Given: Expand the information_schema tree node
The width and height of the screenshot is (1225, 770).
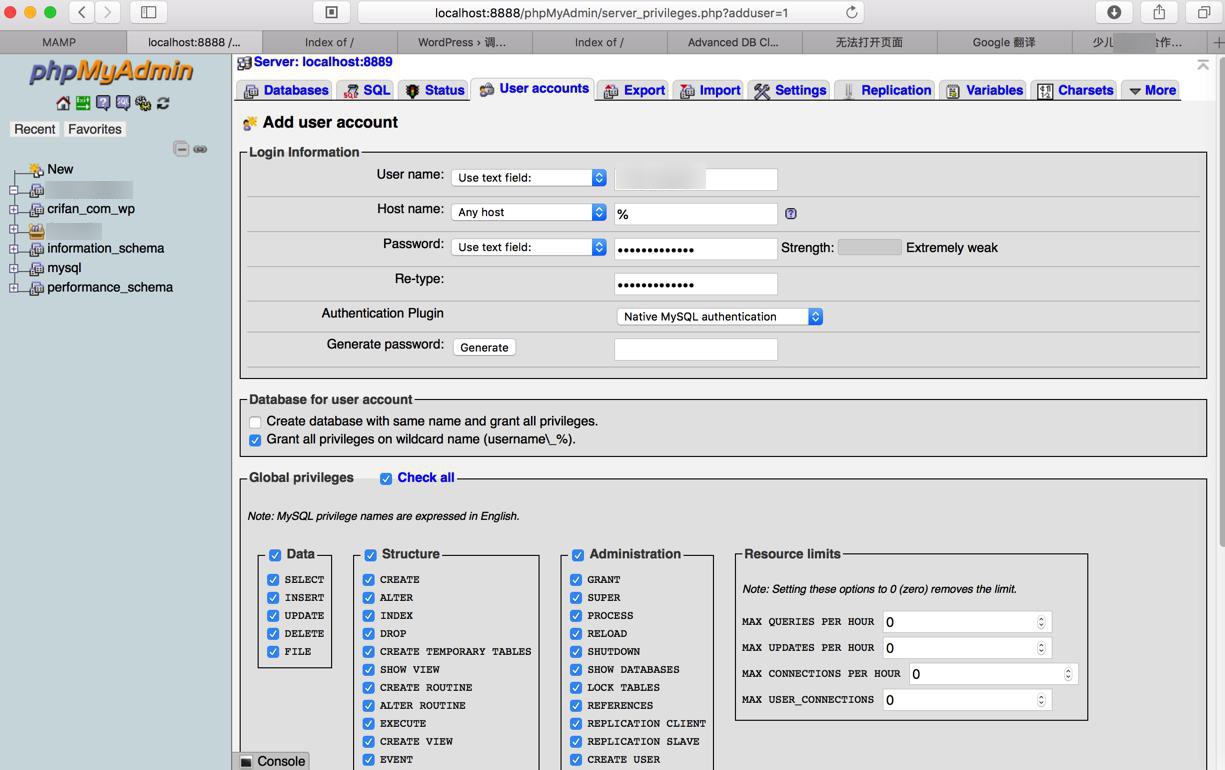Looking at the screenshot, I should [x=14, y=248].
